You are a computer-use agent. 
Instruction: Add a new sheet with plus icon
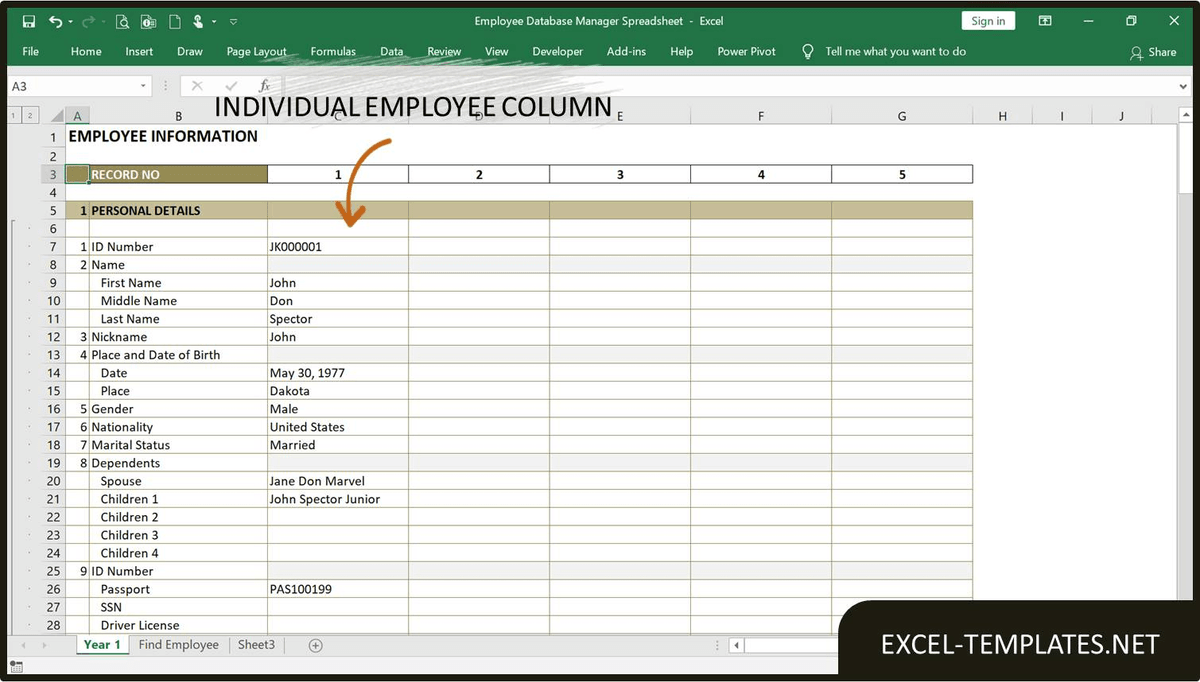(316, 645)
